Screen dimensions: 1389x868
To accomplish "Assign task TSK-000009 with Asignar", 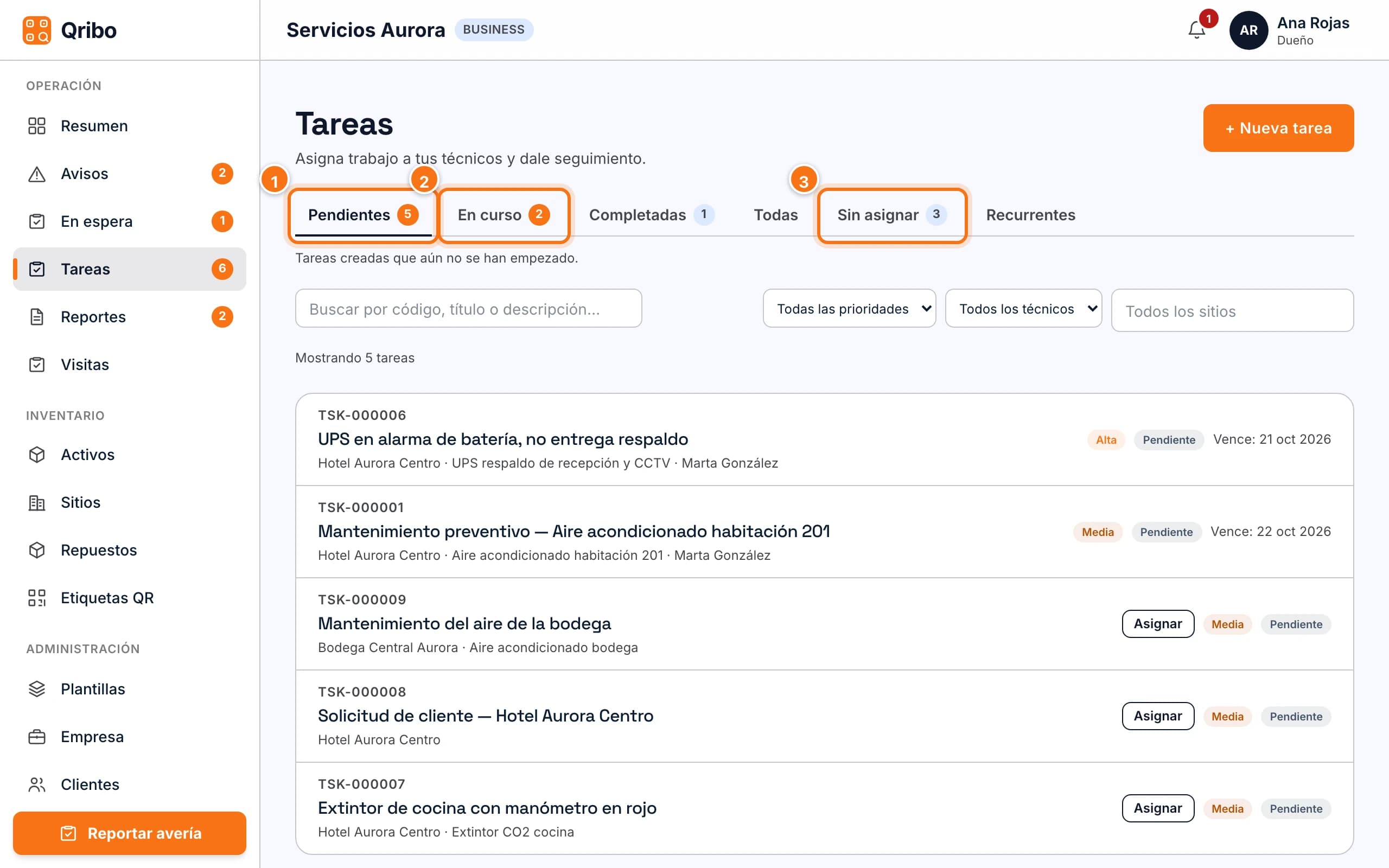I will [x=1158, y=623].
